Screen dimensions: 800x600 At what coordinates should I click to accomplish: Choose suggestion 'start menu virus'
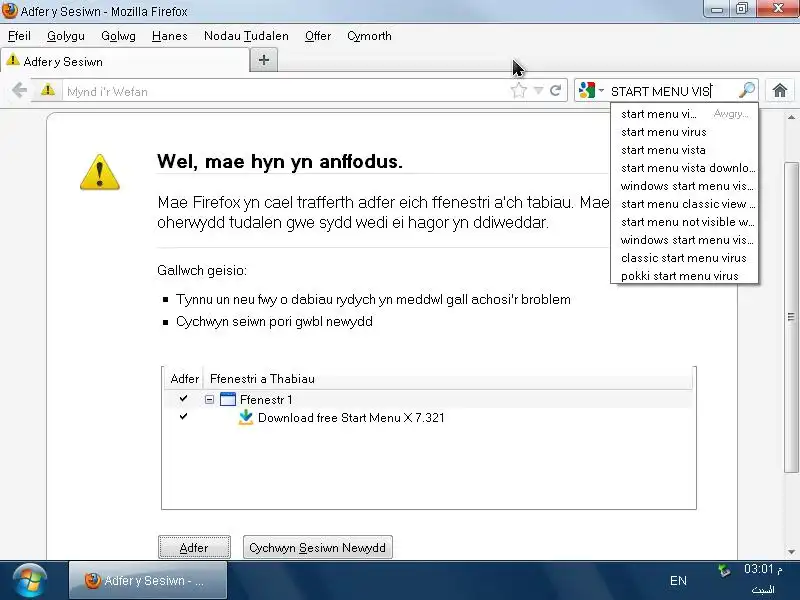point(684,132)
